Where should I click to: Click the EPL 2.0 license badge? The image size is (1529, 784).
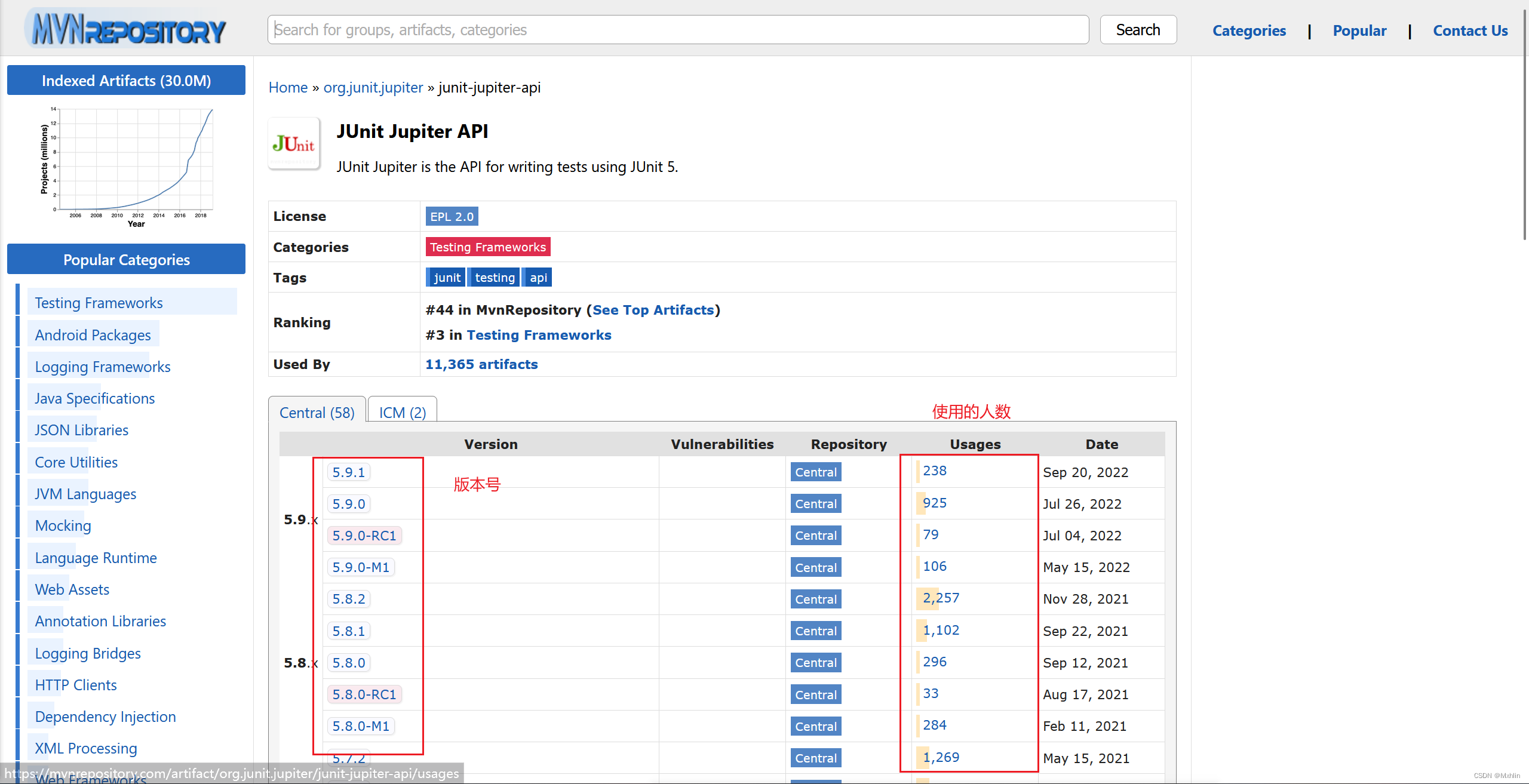pyautogui.click(x=452, y=216)
